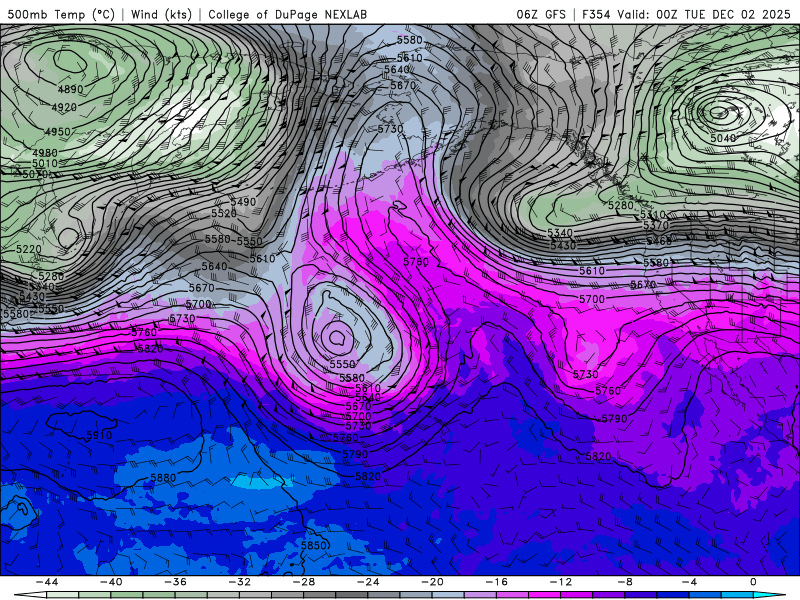Click the -44 colorbar tick label

[x=47, y=582]
